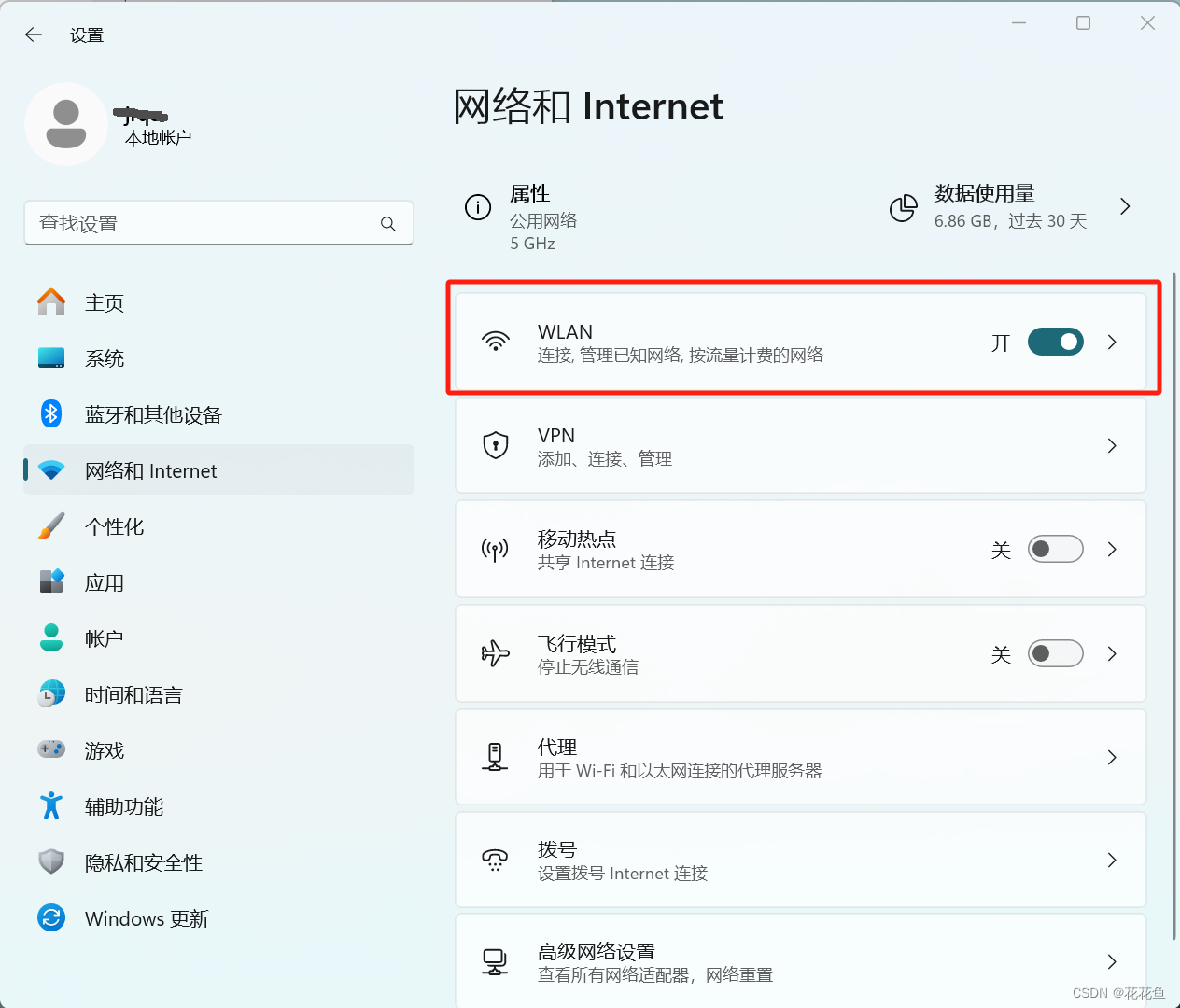Open 系统 settings section
Image resolution: width=1180 pixels, height=1008 pixels.
pos(218,358)
